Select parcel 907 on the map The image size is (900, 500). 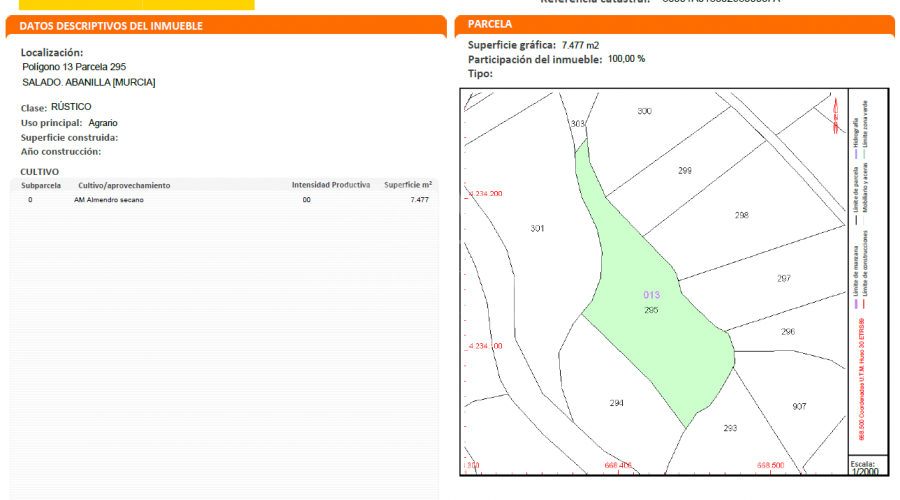[x=799, y=406]
